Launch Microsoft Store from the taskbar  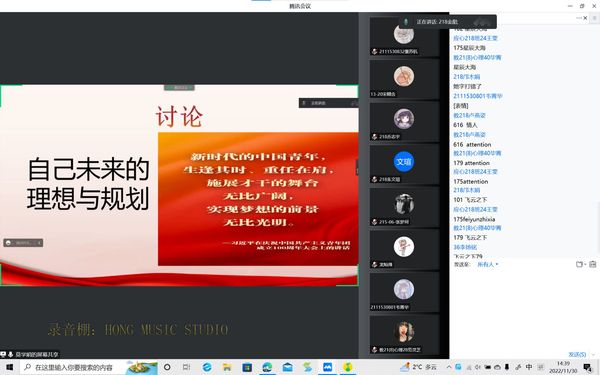pyautogui.click(x=247, y=367)
